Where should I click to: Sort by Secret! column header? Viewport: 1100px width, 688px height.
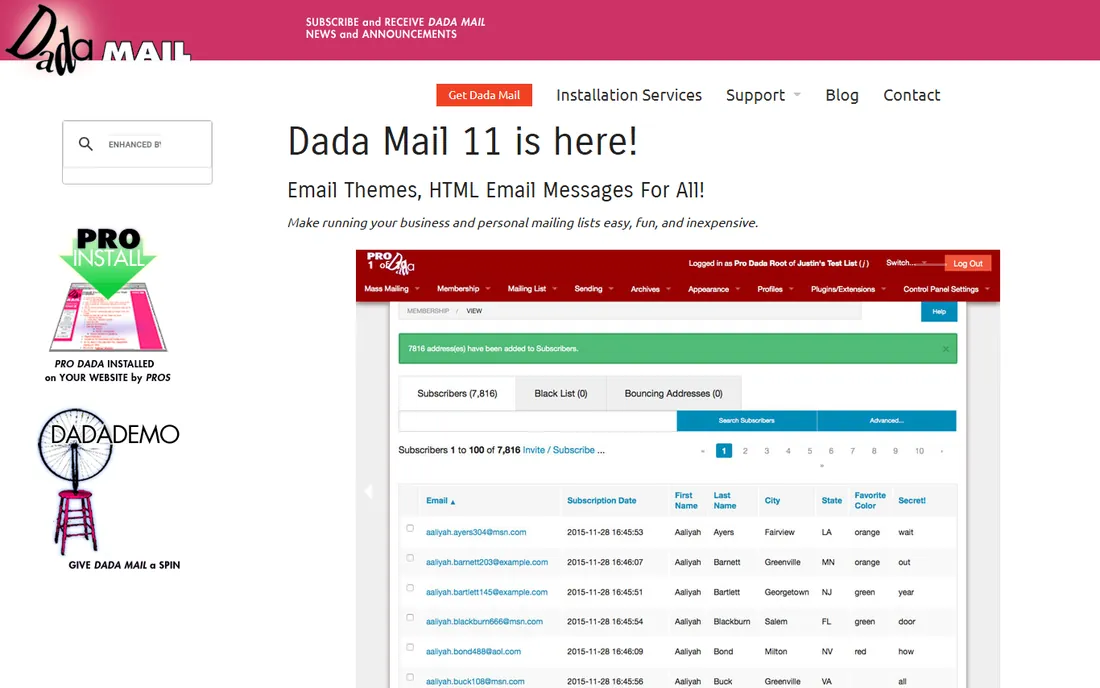(x=911, y=501)
